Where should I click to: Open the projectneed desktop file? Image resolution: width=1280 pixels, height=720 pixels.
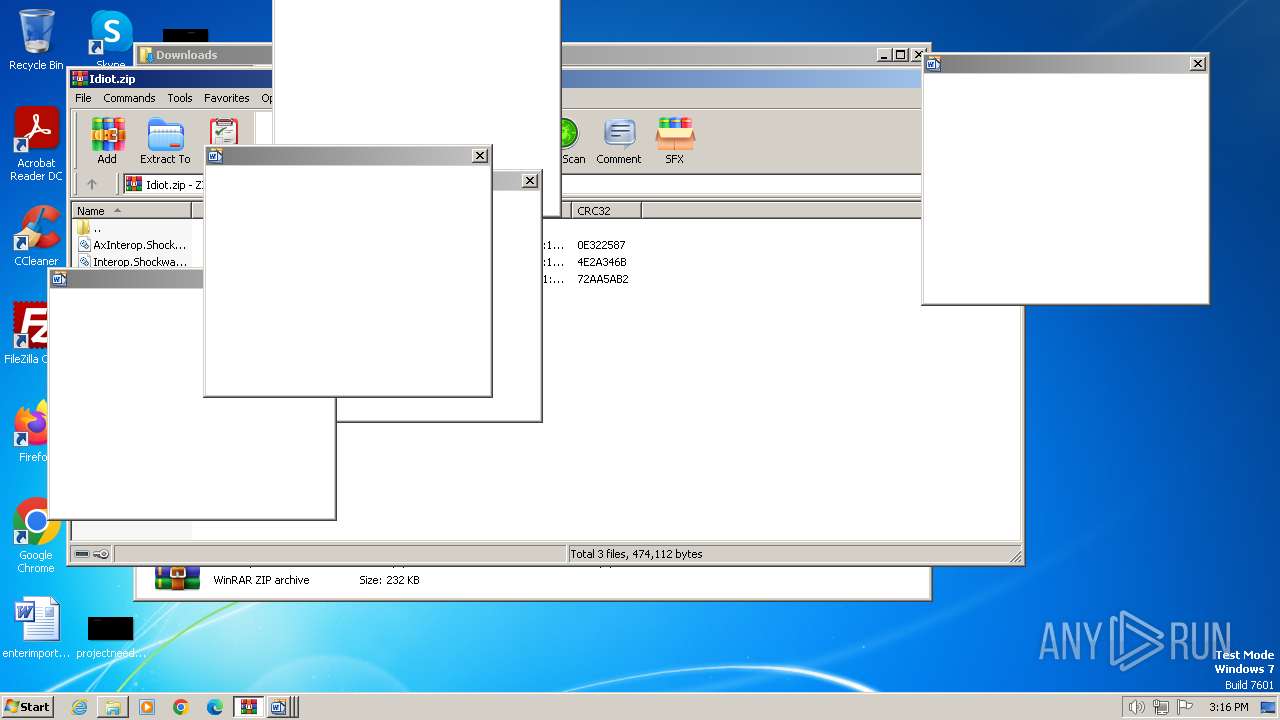pyautogui.click(x=110, y=637)
